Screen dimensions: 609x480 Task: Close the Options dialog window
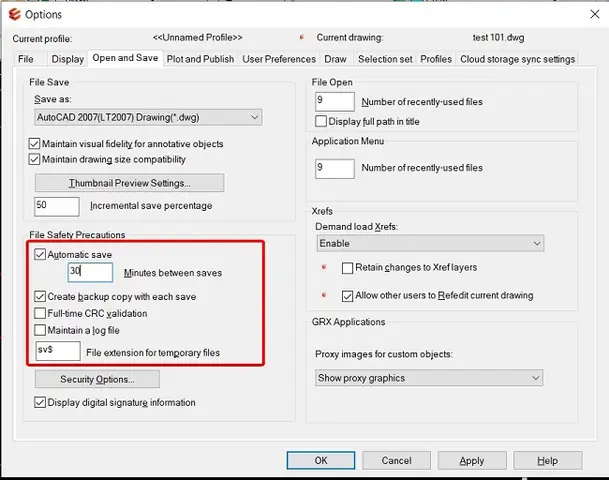(595, 14)
